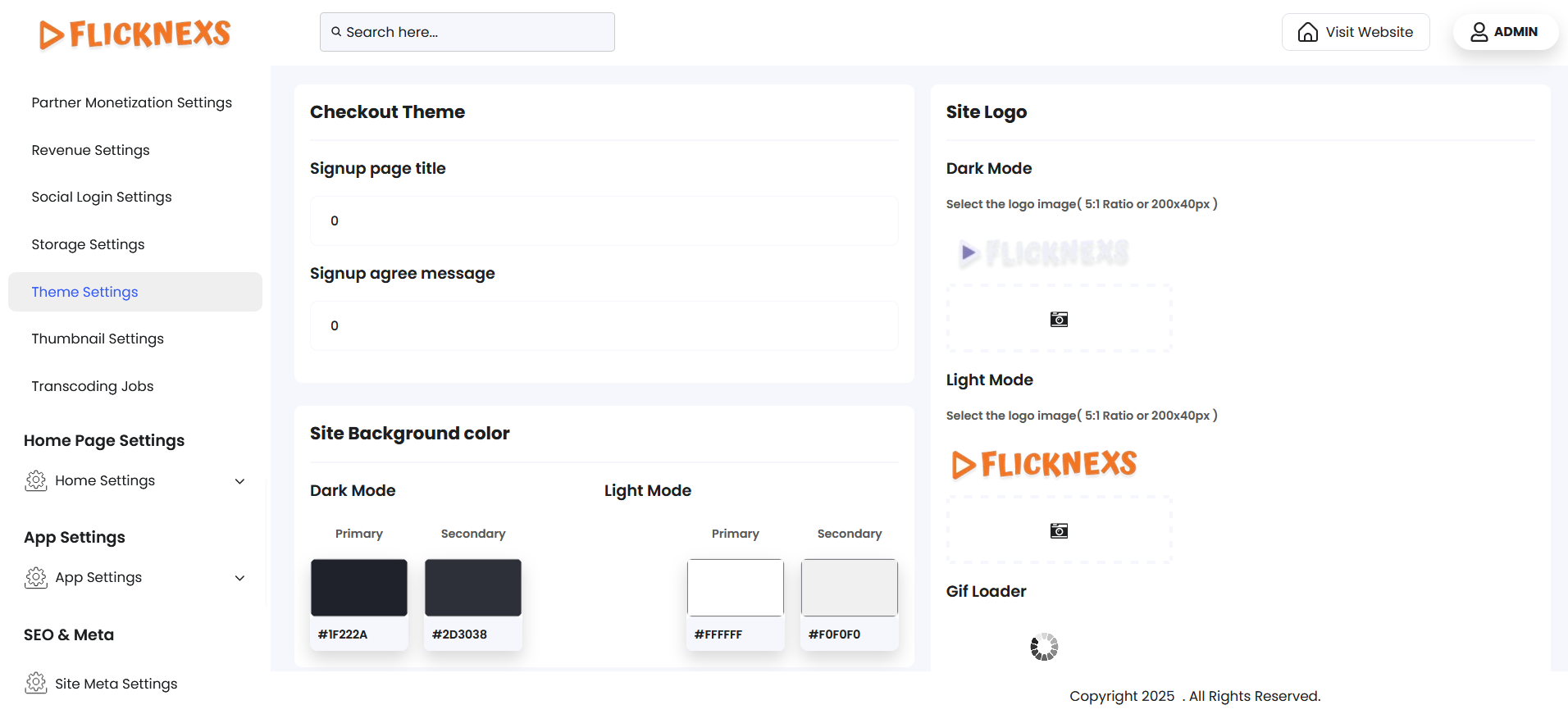Expand the Home Settings chevron
1568x714 pixels.
point(239,481)
